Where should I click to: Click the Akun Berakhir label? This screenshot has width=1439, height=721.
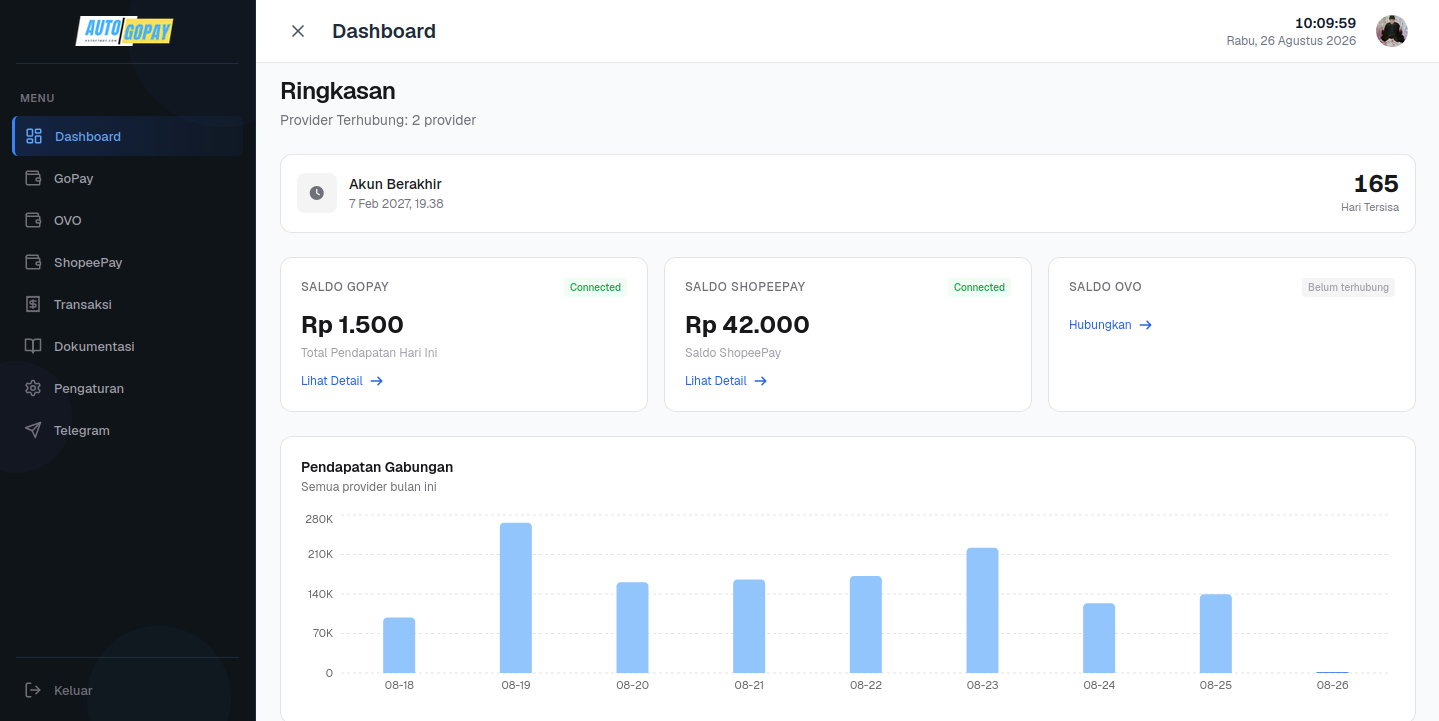[395, 184]
